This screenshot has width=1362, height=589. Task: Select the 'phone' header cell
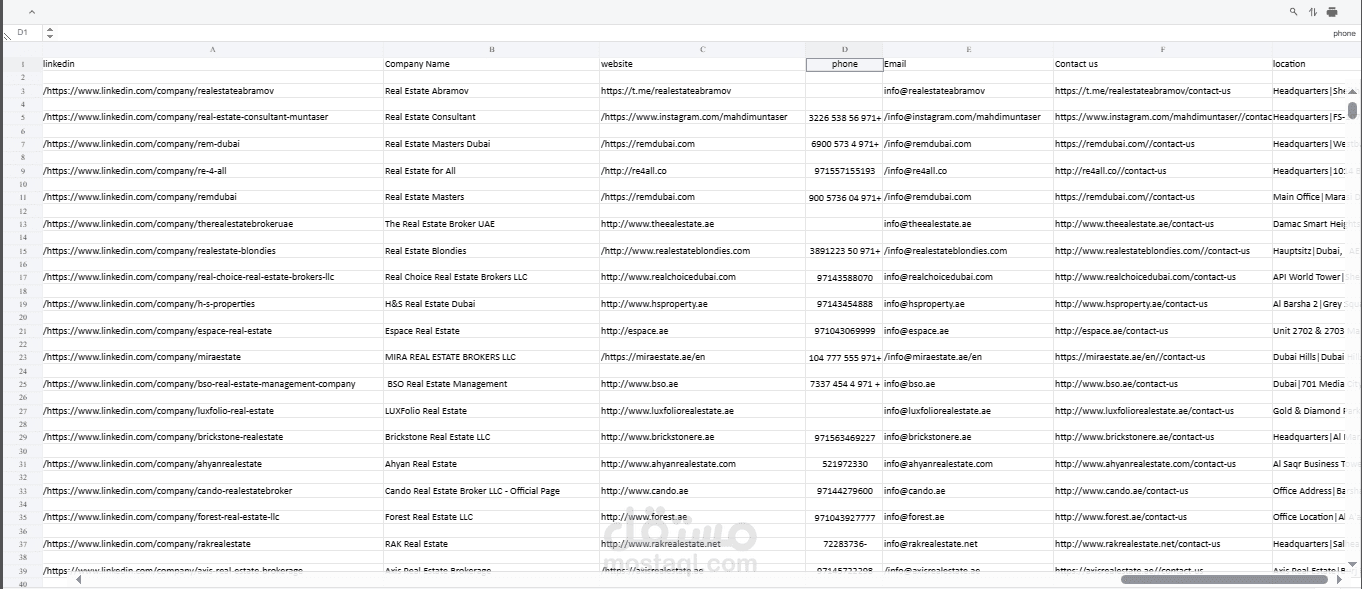point(844,64)
